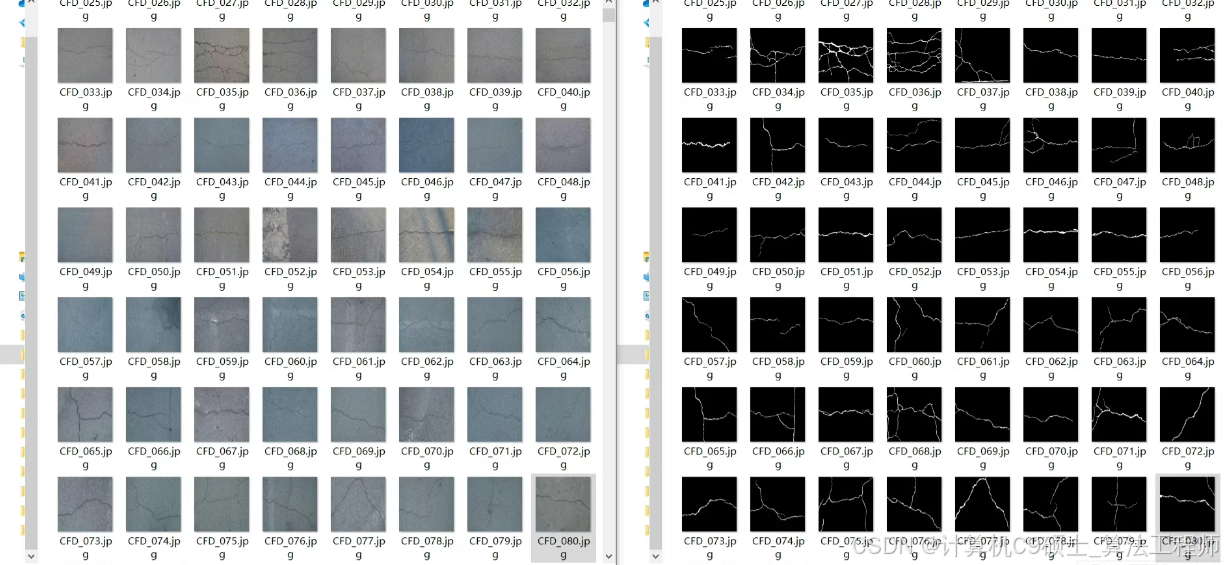Select CFD_077.jpg mask thumbnail in right window
The image size is (1224, 565).
(982, 504)
